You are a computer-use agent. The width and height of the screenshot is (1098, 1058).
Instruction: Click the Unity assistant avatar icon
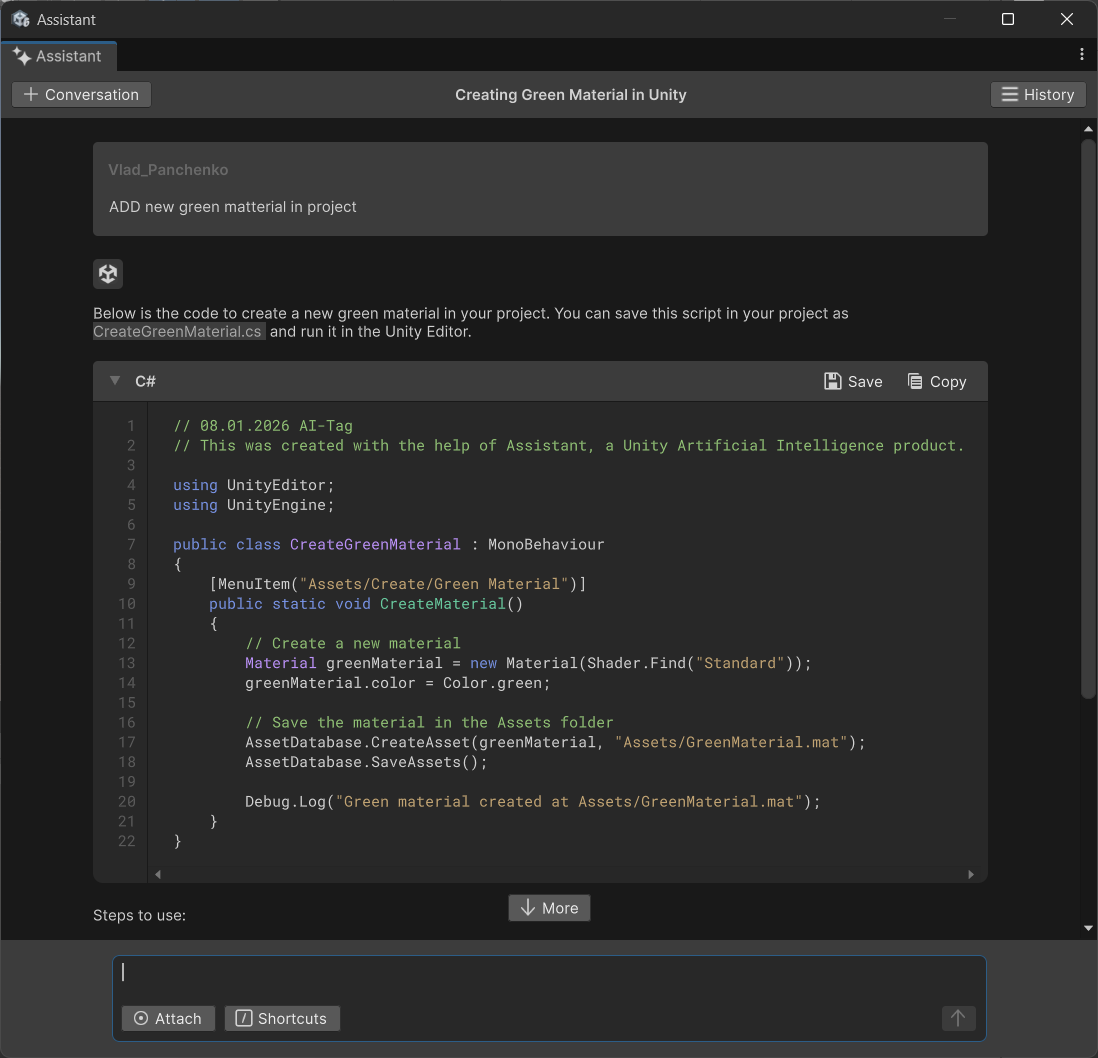(x=108, y=274)
